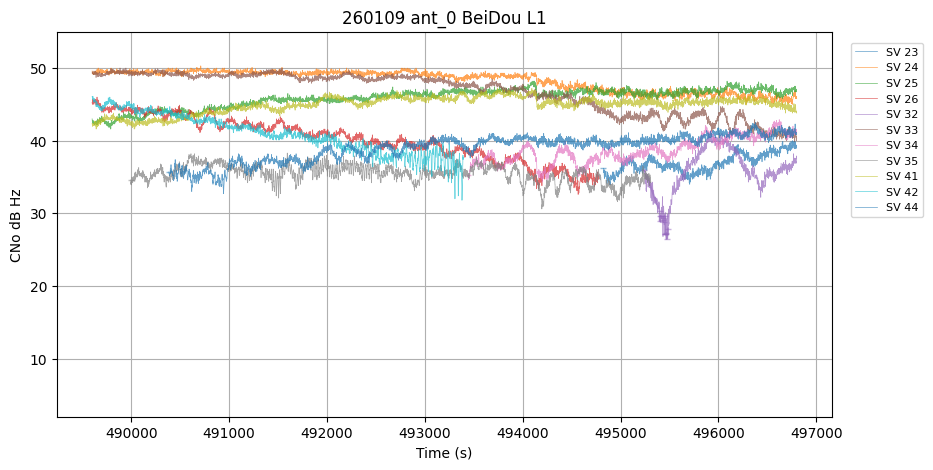Click the plot title '260109 ant_0 BeiDou L1'
This screenshot has width=933, height=470.
[444, 18]
